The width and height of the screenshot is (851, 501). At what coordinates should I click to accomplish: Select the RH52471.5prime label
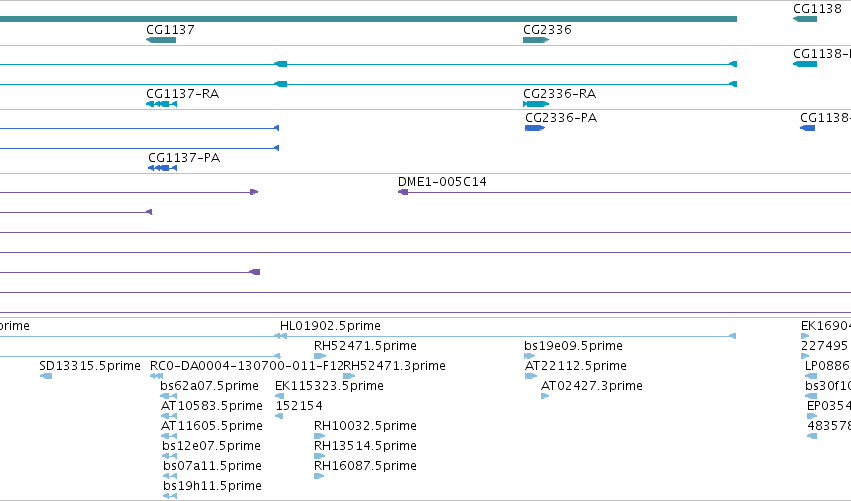tap(365, 346)
